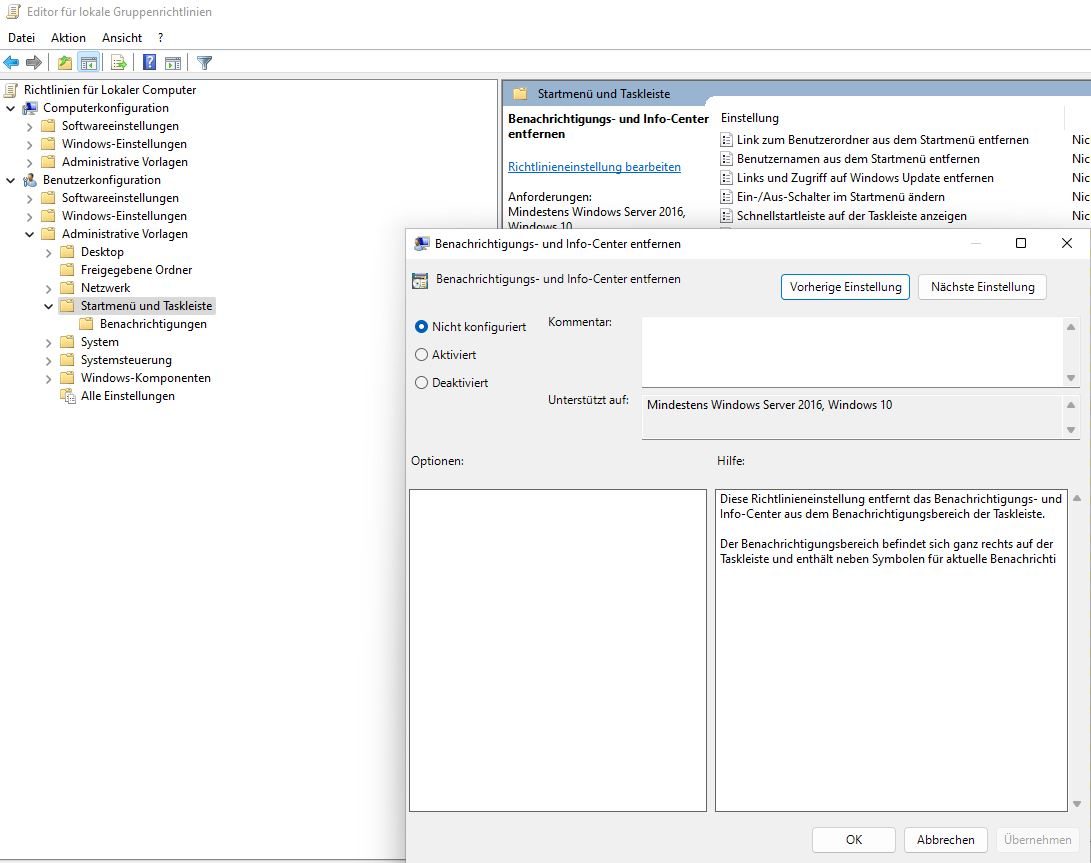
Task: Close the policy setting dialog
Action: 1067,243
